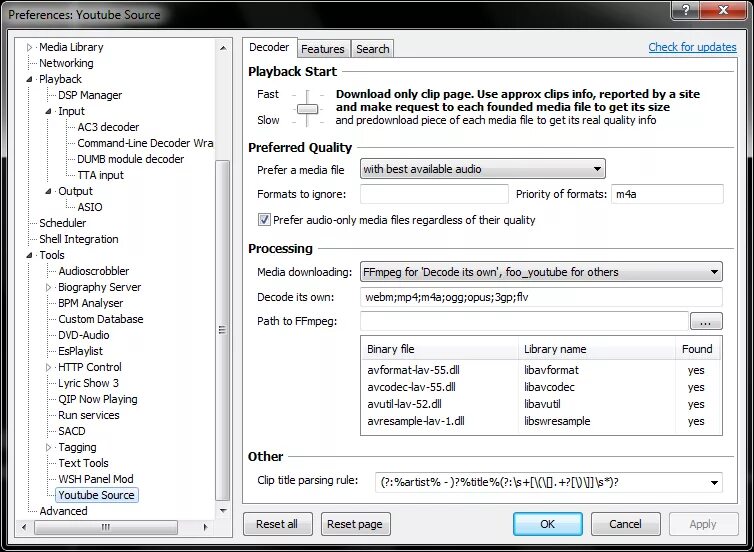Select the avutil-lav-52.dll row
The image size is (754, 552).
point(541,404)
